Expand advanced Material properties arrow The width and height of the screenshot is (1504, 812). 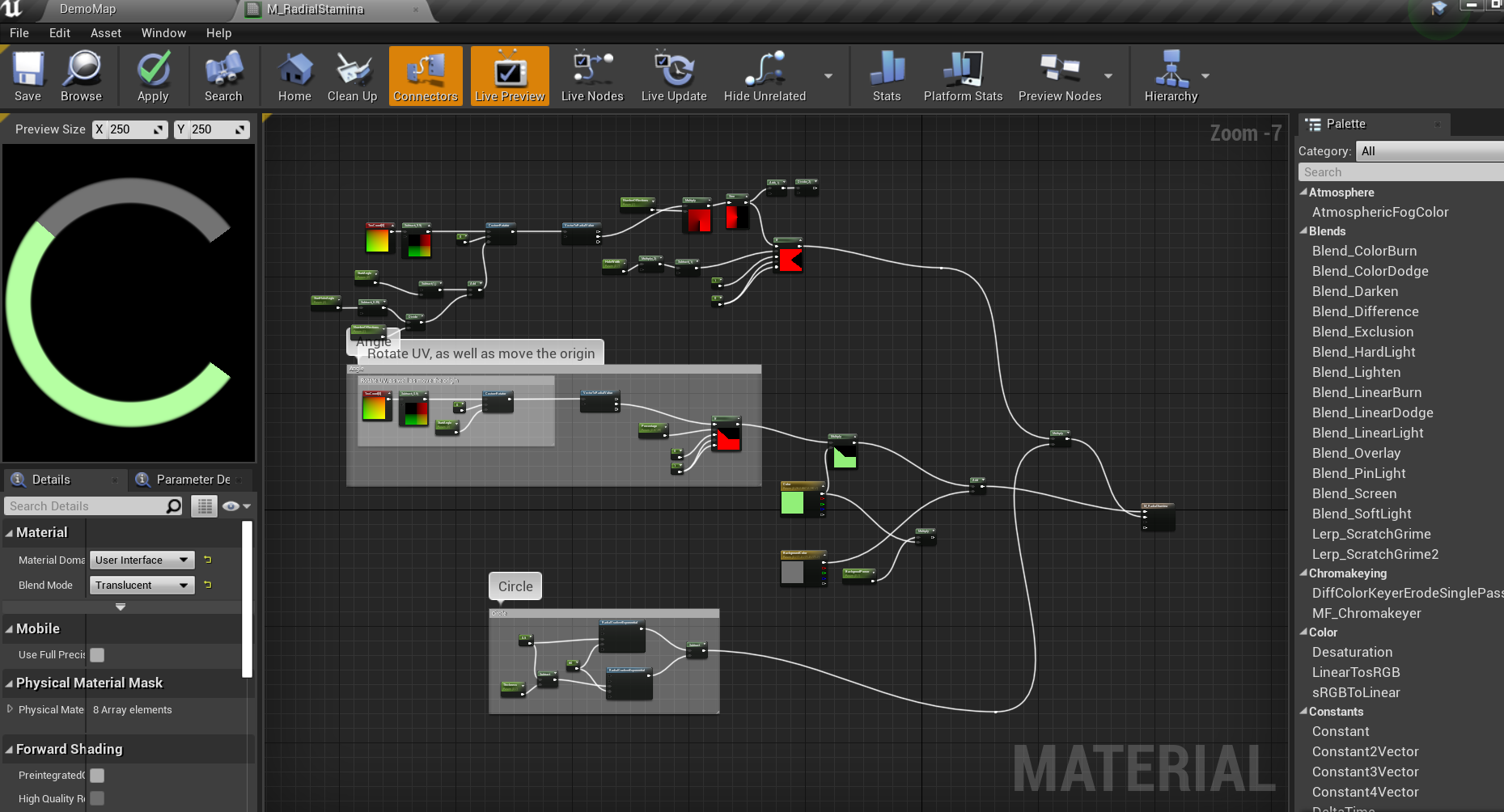[121, 607]
